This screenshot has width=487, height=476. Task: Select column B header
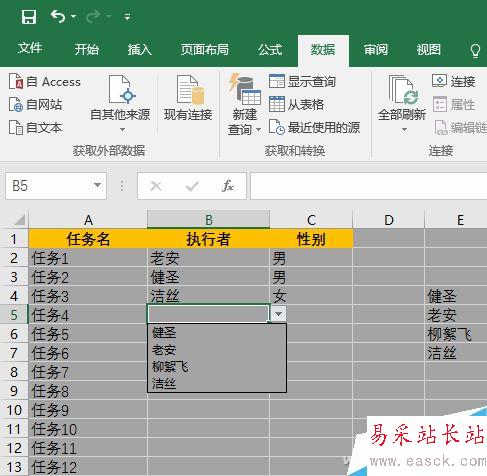pyautogui.click(x=208, y=220)
